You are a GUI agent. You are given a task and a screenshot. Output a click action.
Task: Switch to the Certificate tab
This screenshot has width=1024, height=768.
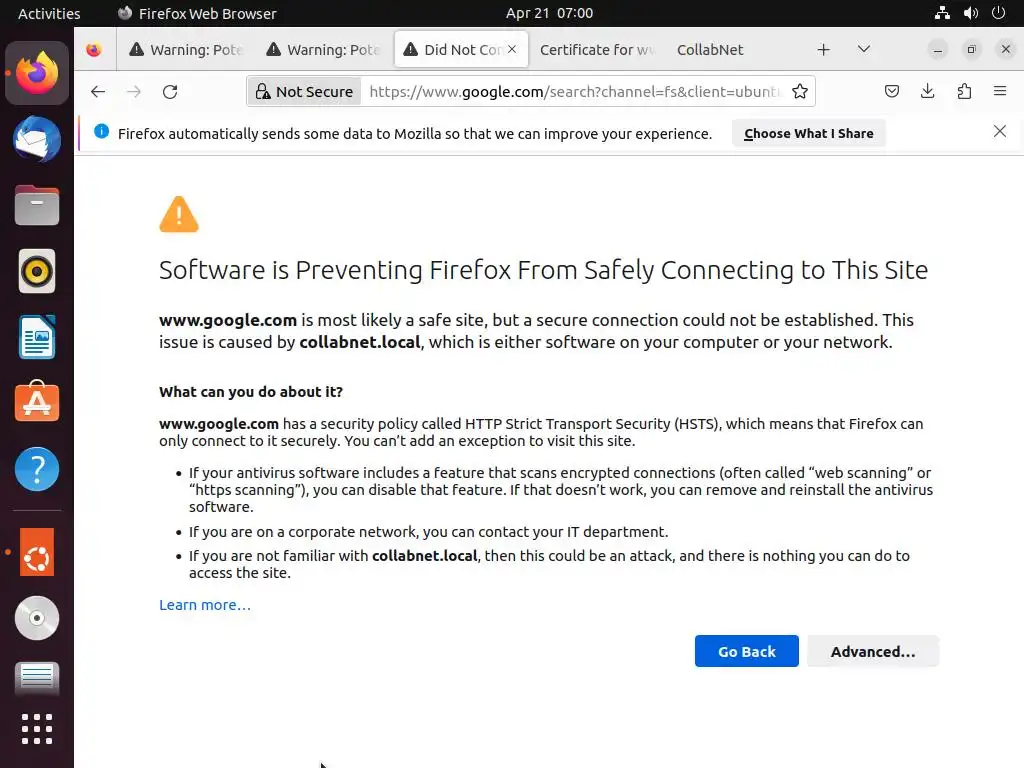597,50
